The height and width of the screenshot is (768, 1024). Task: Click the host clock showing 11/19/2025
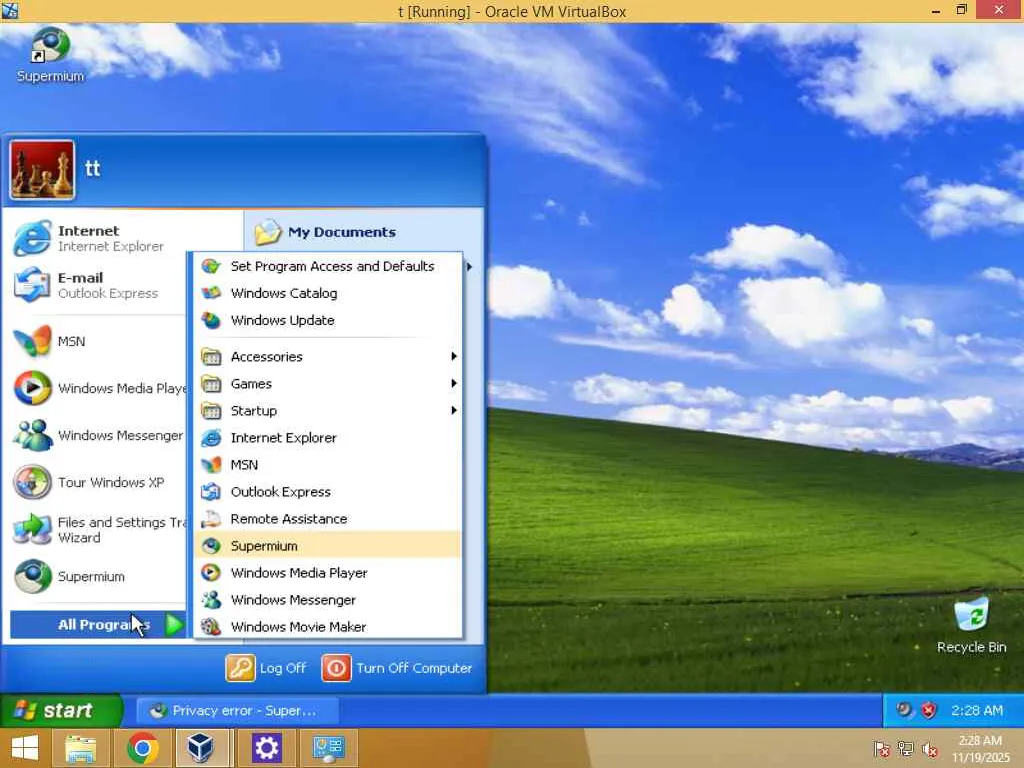(981, 748)
